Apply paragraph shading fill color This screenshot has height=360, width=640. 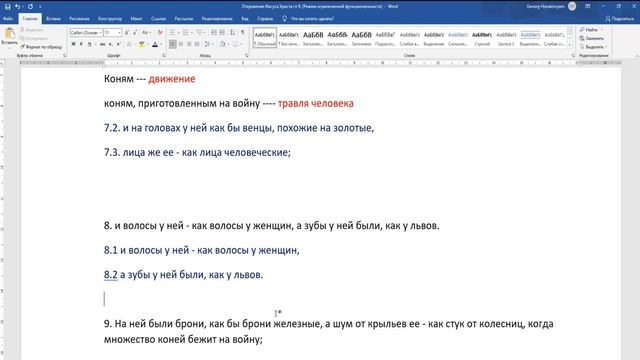click(x=222, y=44)
